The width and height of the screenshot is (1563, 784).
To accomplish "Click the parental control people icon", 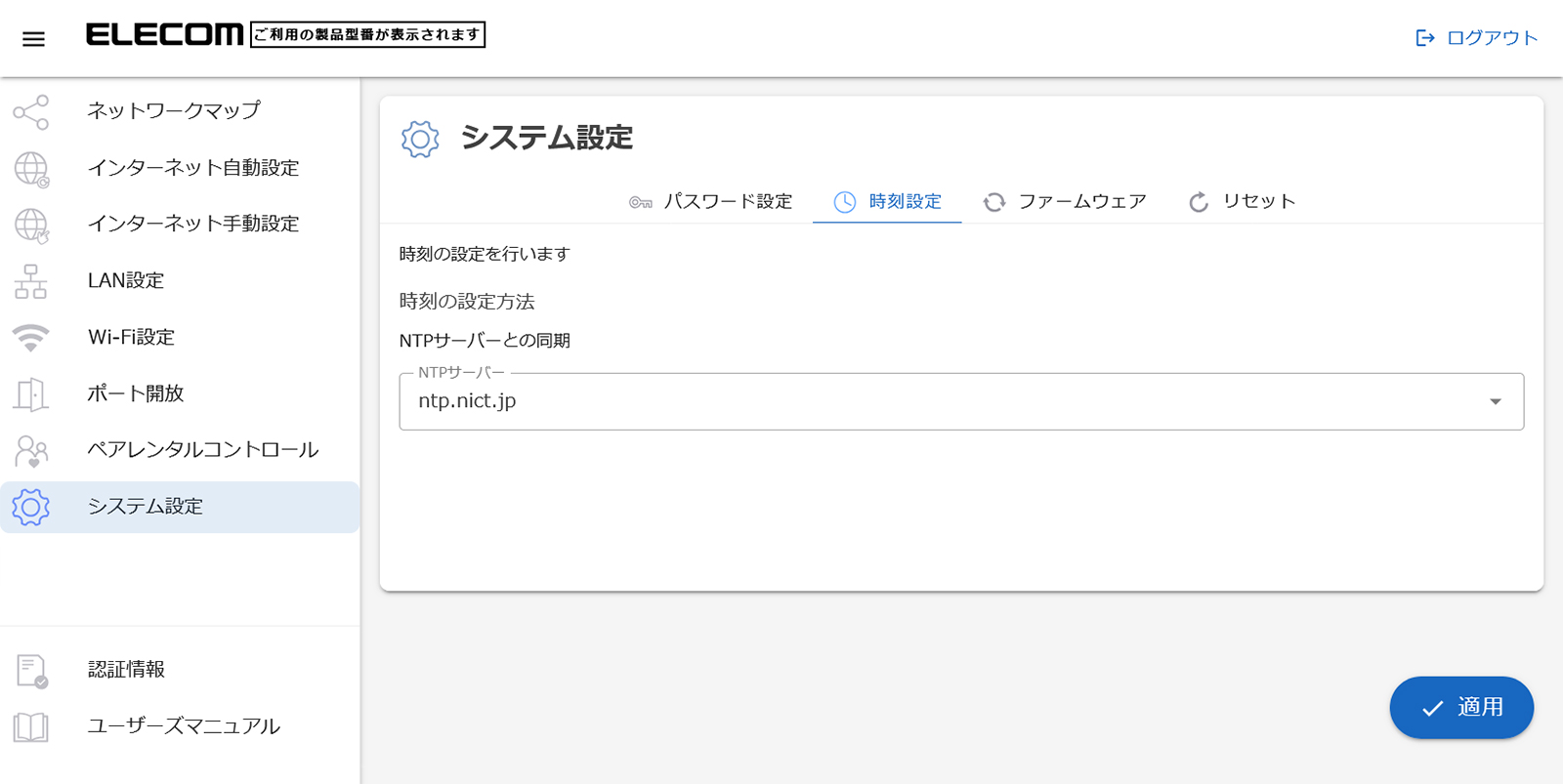I will (x=31, y=451).
